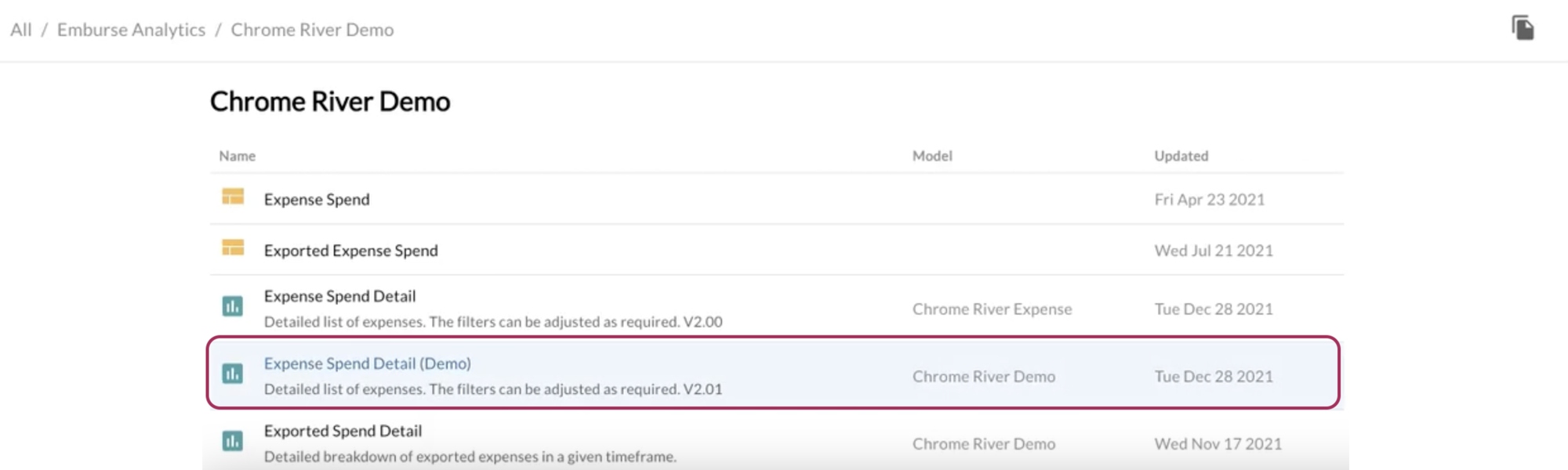This screenshot has height=470, width=1568.
Task: Go to All in the breadcrumb
Action: [21, 30]
